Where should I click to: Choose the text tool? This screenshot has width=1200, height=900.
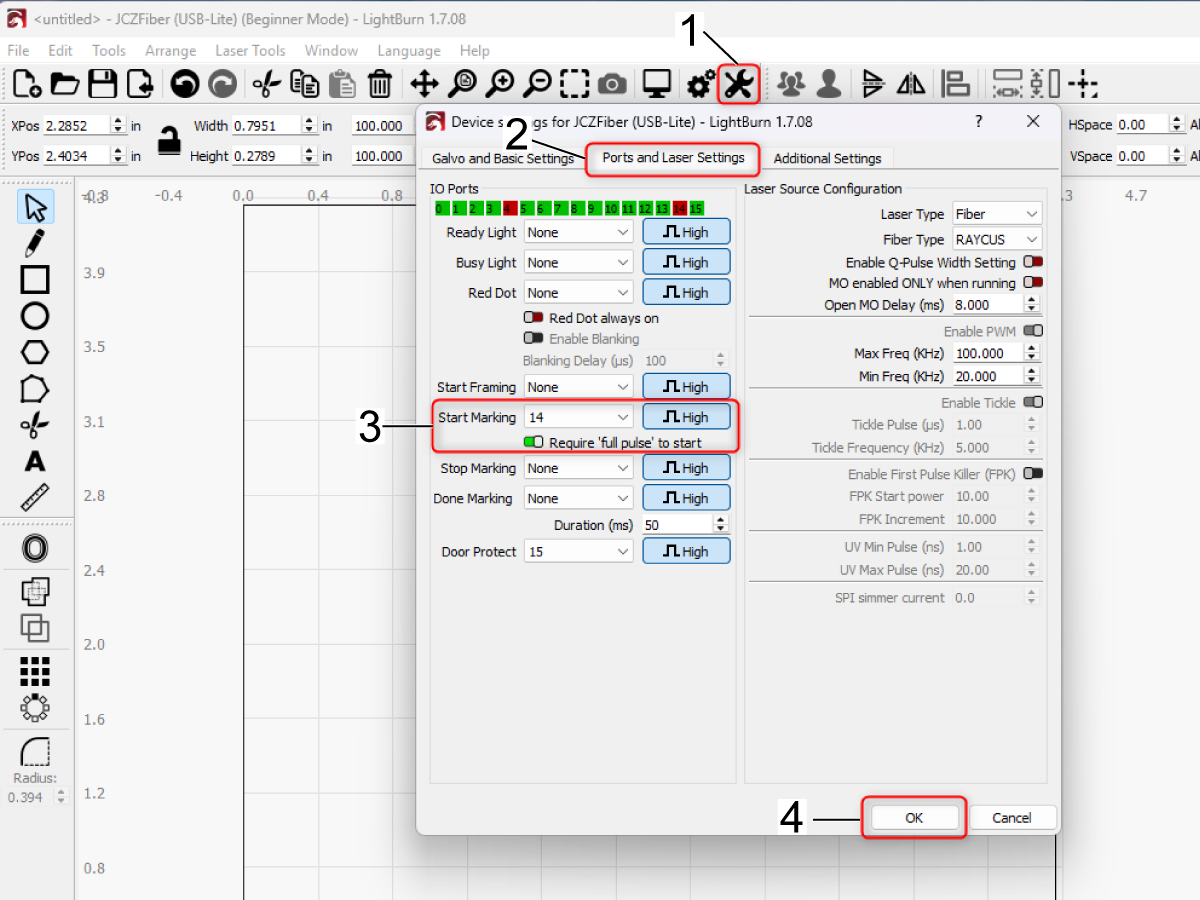click(x=35, y=461)
